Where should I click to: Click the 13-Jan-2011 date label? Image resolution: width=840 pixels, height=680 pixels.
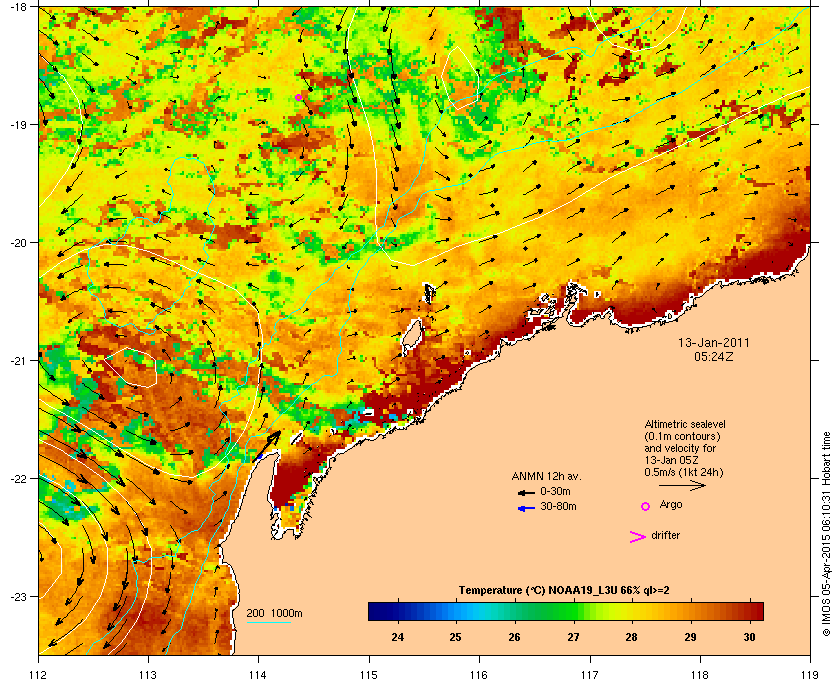(x=714, y=342)
